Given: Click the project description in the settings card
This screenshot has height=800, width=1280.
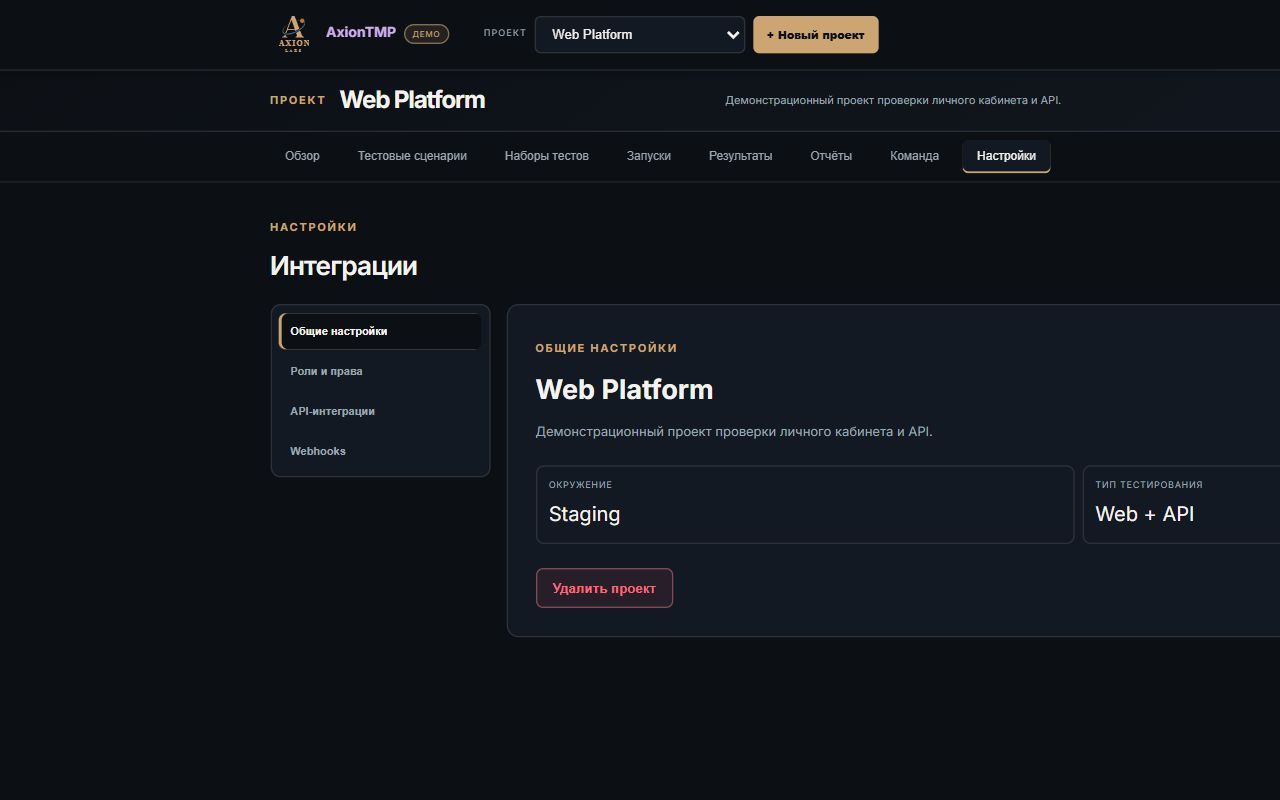Looking at the screenshot, I should tap(734, 432).
